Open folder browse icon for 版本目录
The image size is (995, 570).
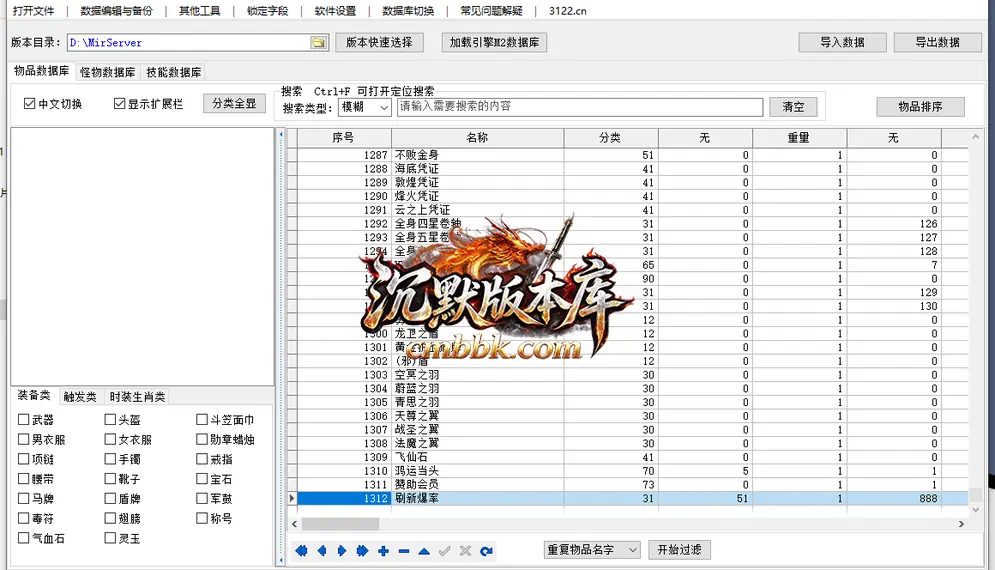[319, 43]
